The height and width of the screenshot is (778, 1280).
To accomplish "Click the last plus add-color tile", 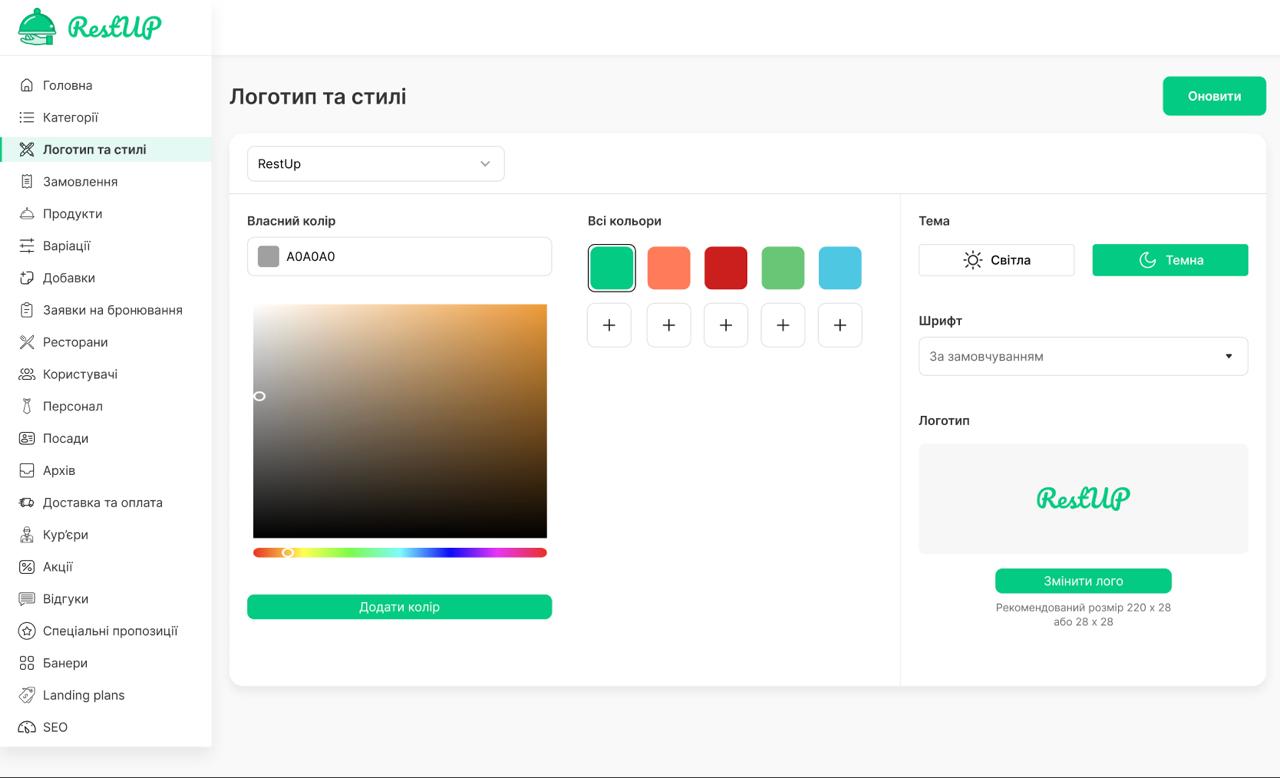I will [840, 325].
